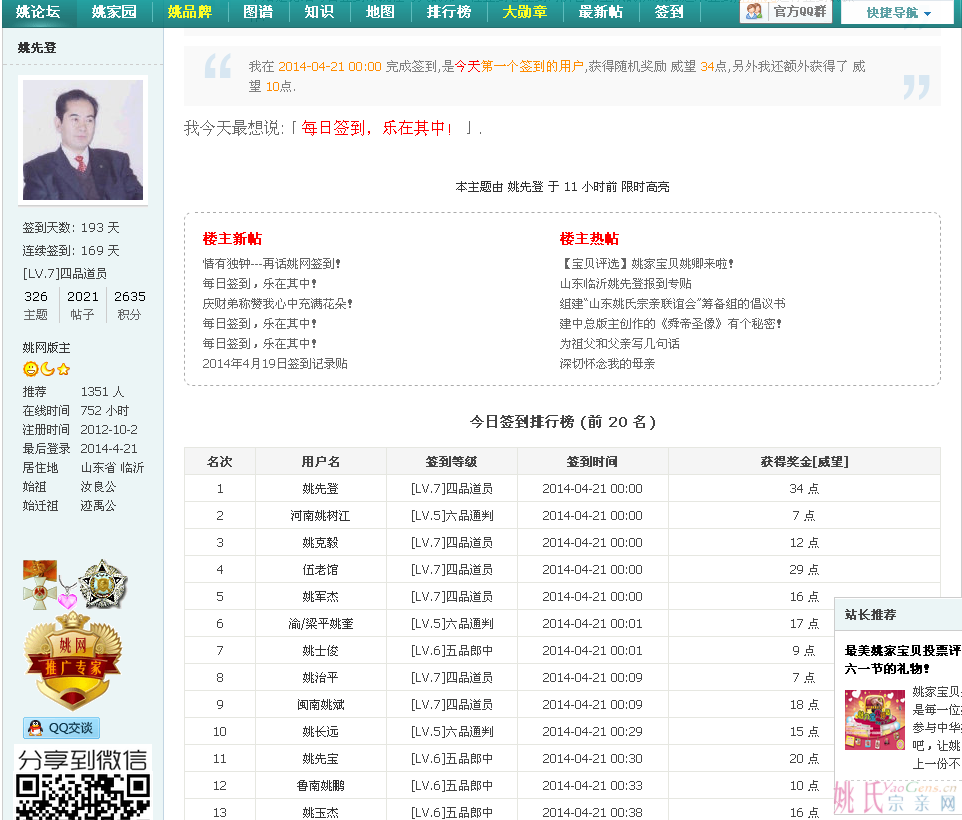Open the 快捷导航 dropdown menu

[897, 13]
